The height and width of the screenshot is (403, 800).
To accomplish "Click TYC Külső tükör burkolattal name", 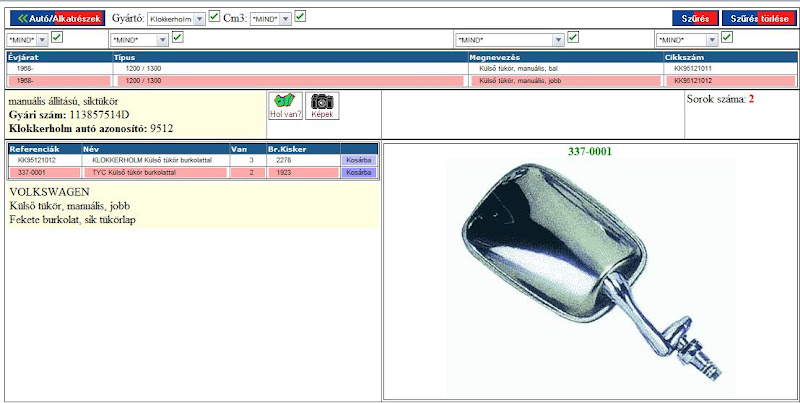I will pyautogui.click(x=134, y=173).
